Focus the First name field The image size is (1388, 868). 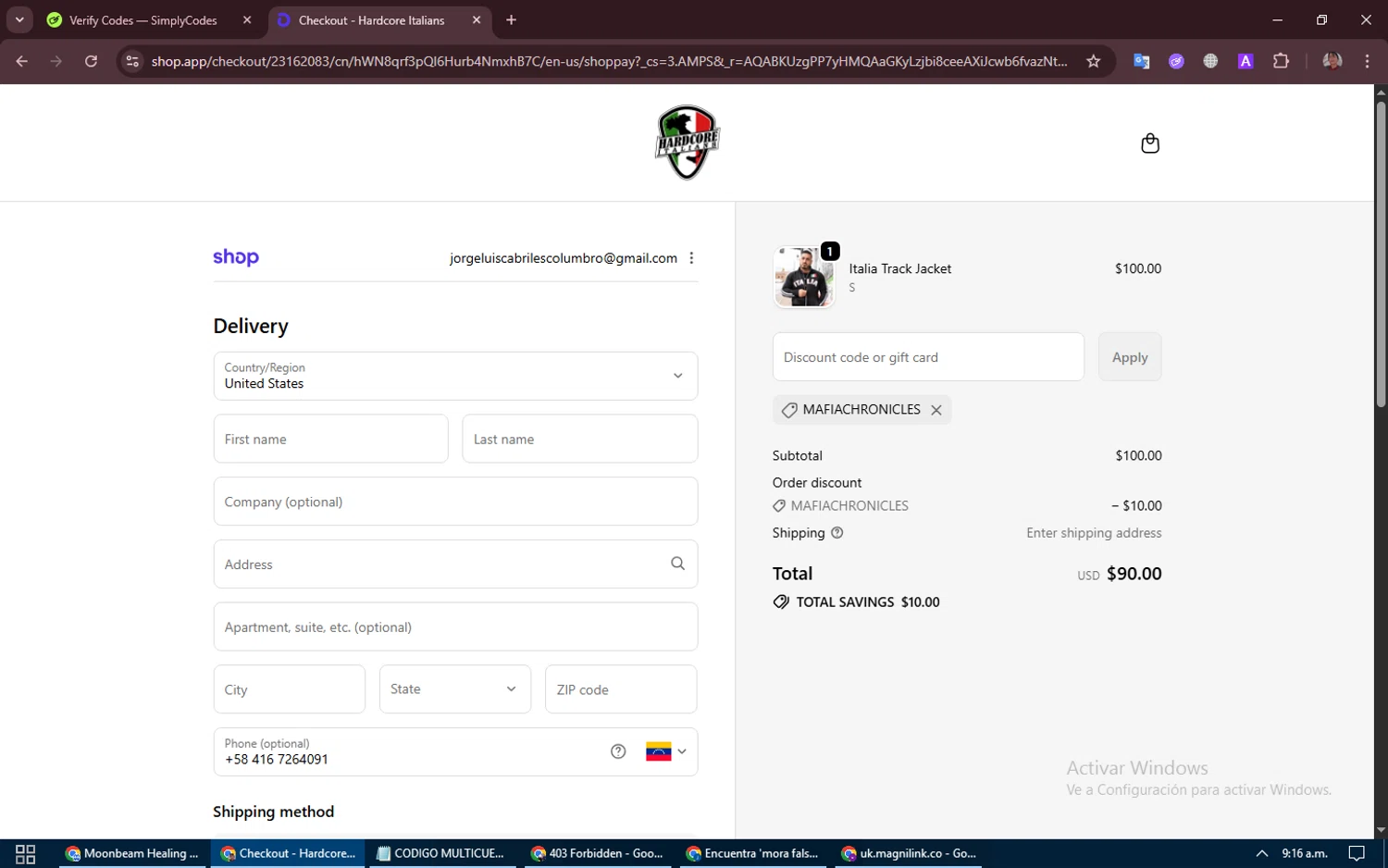click(x=330, y=439)
